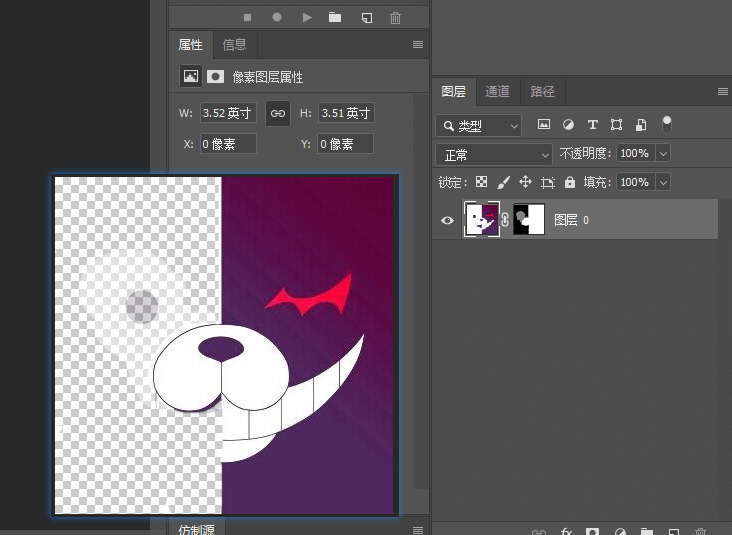Open the opacity slider dropdown arrow

click(x=663, y=153)
